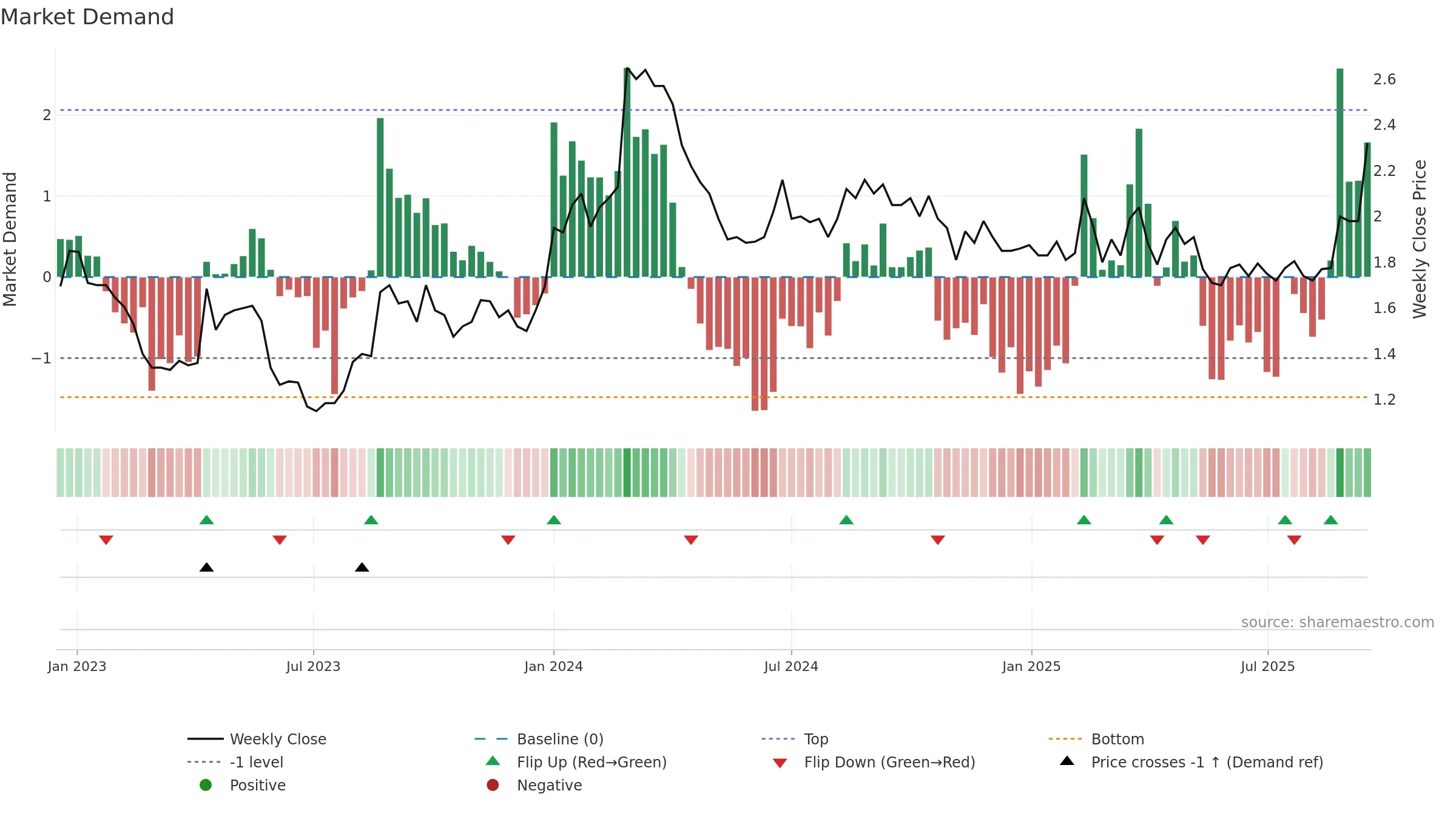Screen dimensions: 1456x819
Task: Toggle the Negative legend entry
Action: [x=534, y=785]
